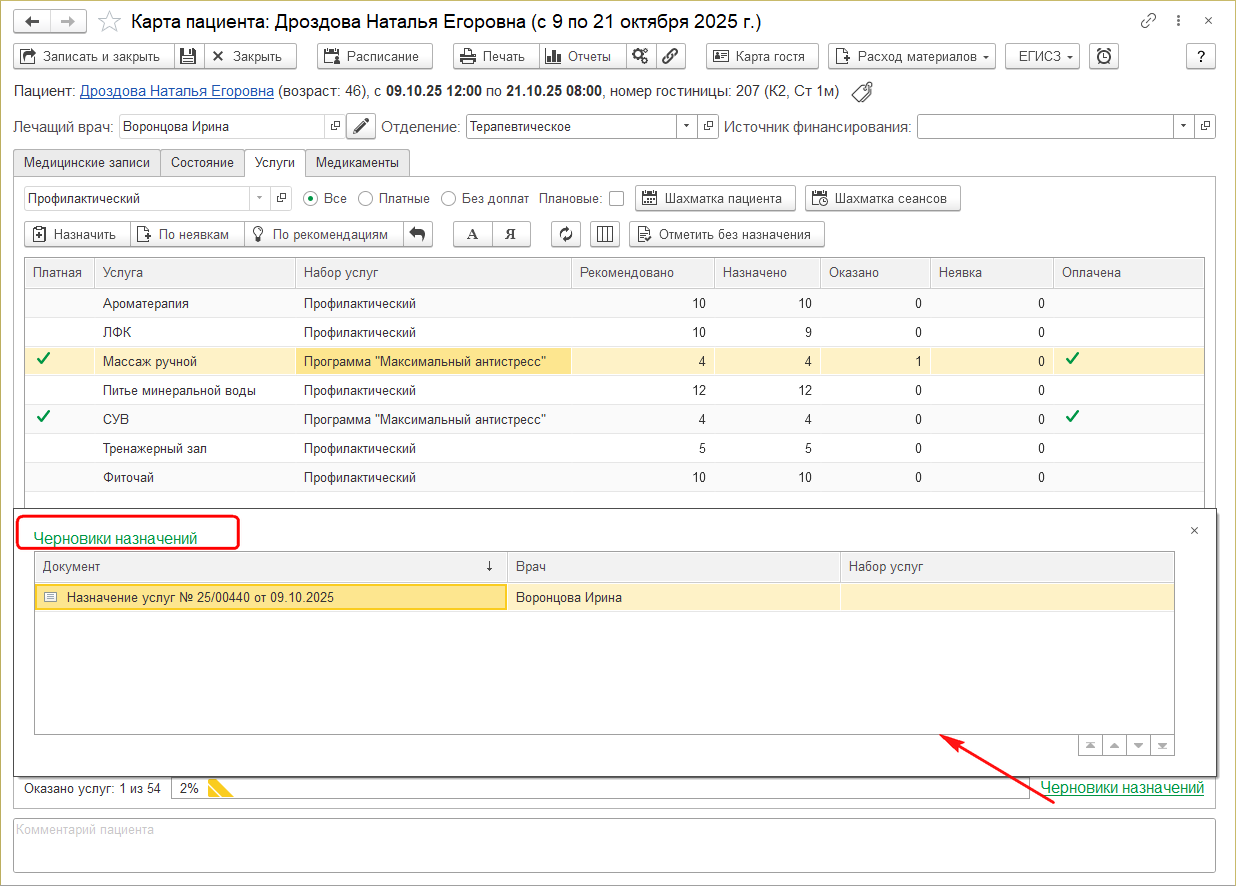Select the Платные radio button
The width and height of the screenshot is (1236, 886).
tap(366, 198)
